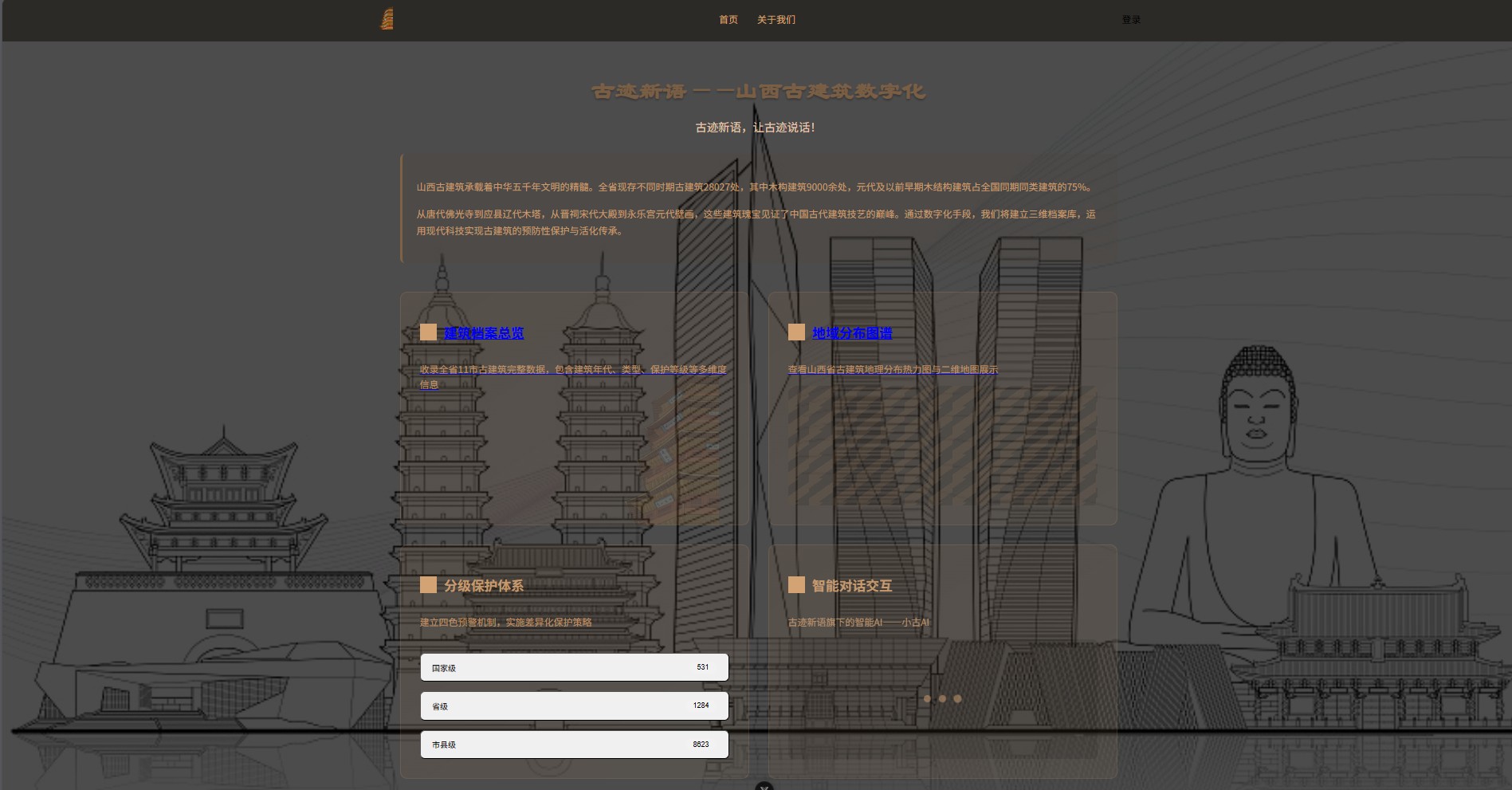
Task: Click the archive preview image in 建筑档案总览 card
Action: point(574,454)
